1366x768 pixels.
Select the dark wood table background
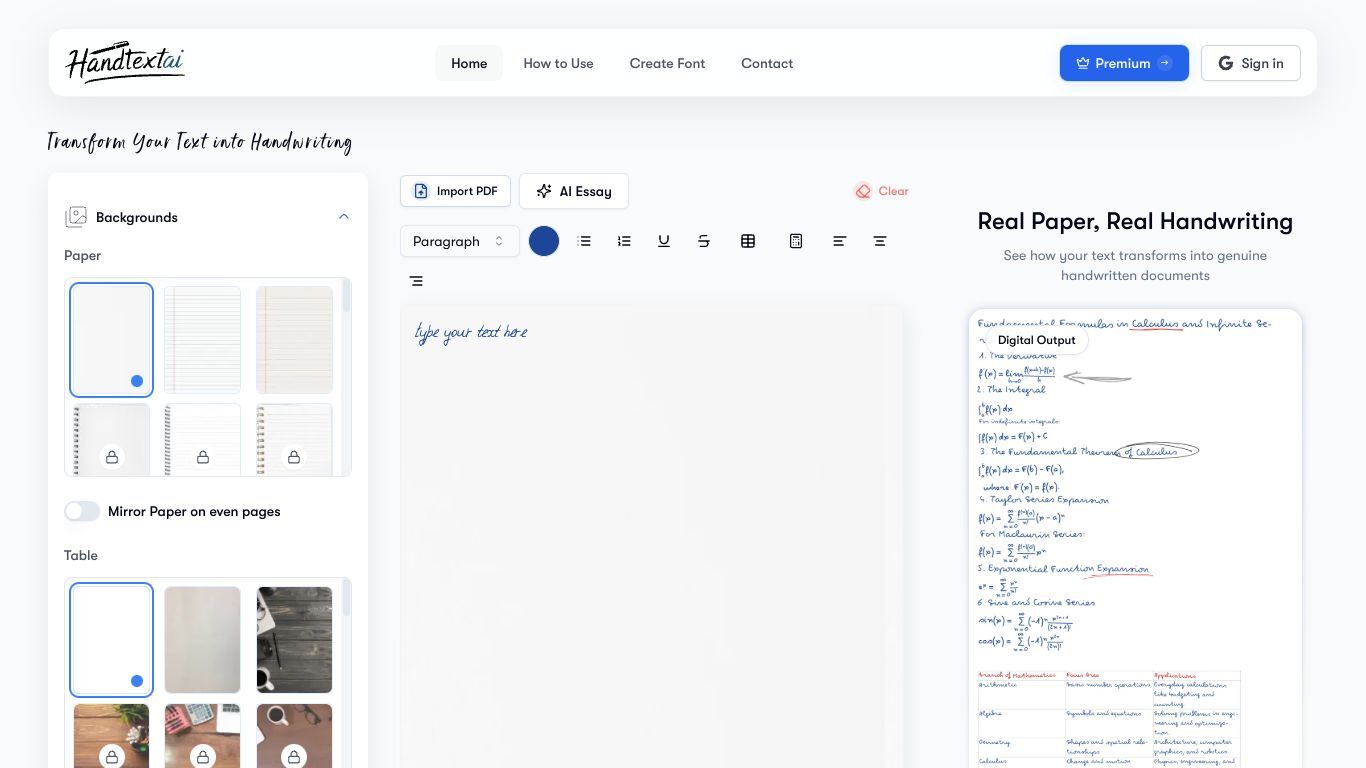pos(294,640)
